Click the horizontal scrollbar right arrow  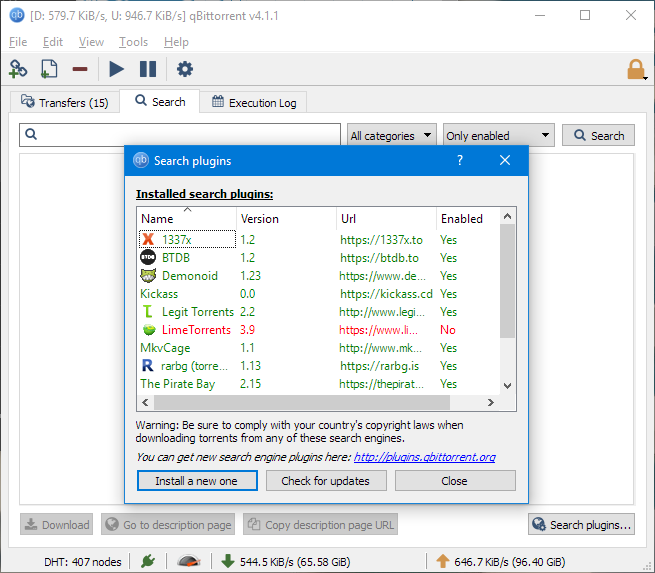click(x=491, y=402)
